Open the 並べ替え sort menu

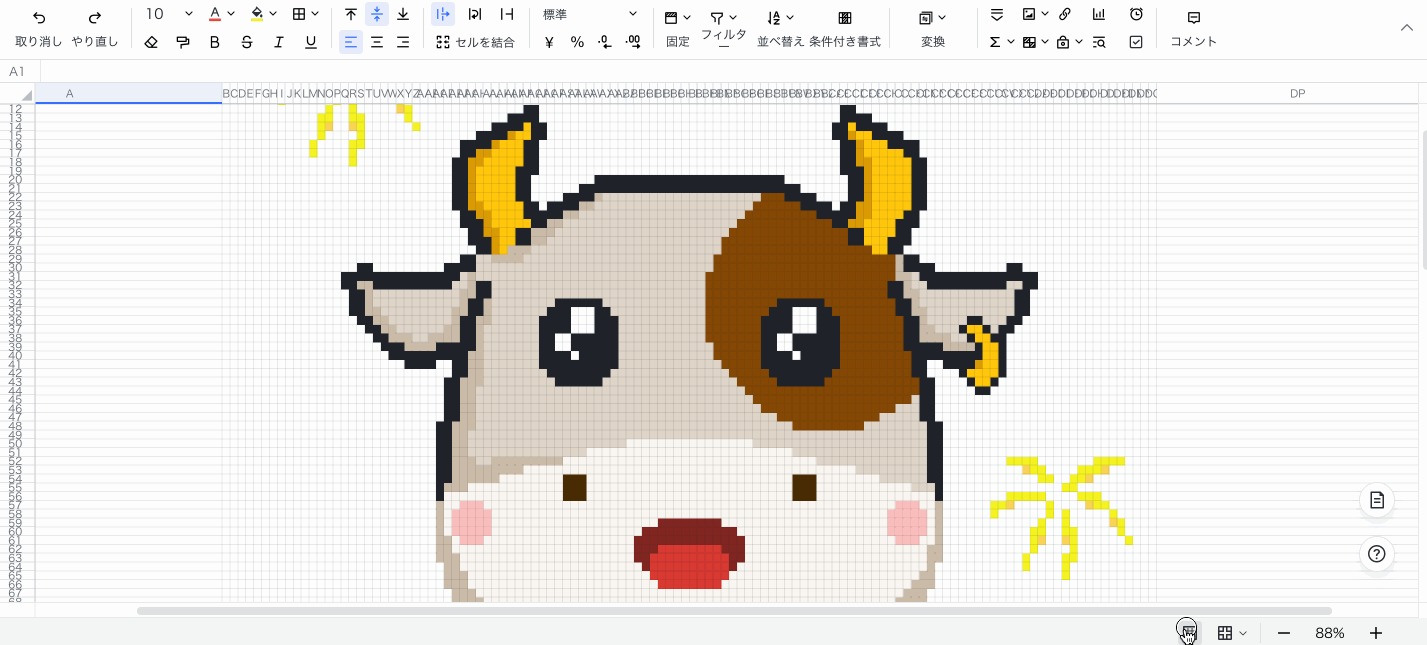[780, 28]
